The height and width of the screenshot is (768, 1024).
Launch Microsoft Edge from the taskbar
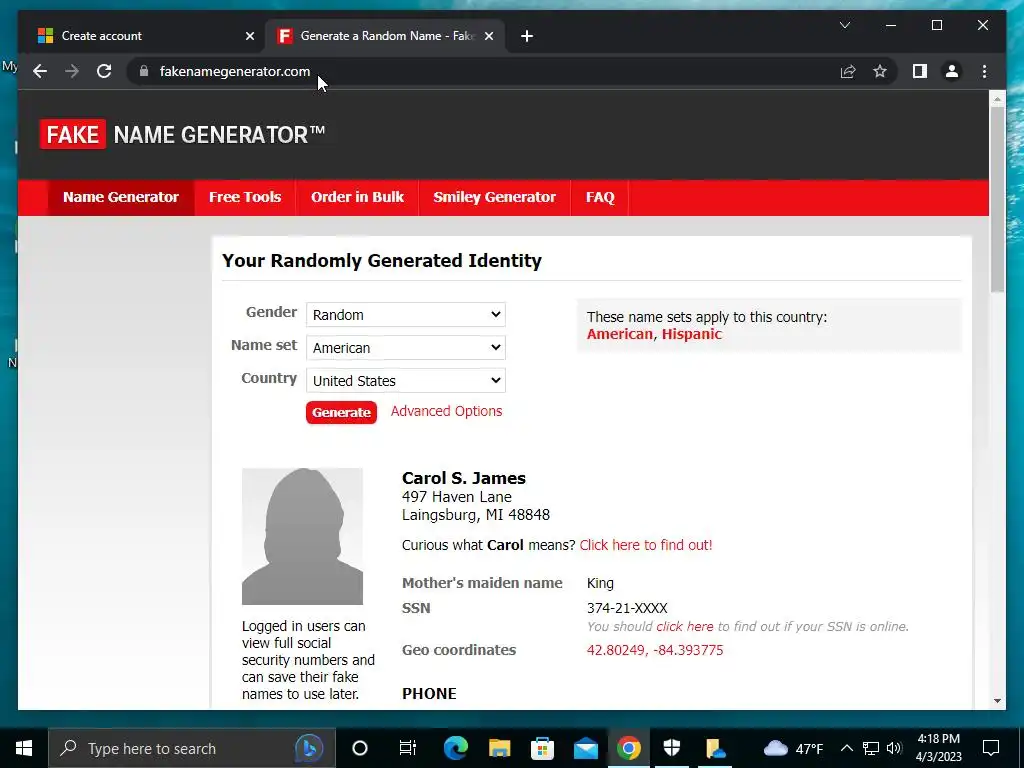(x=455, y=748)
